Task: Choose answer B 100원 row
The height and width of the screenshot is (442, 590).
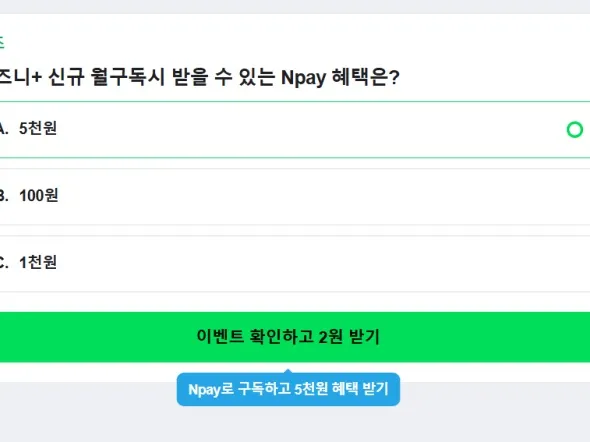Action: tap(295, 196)
